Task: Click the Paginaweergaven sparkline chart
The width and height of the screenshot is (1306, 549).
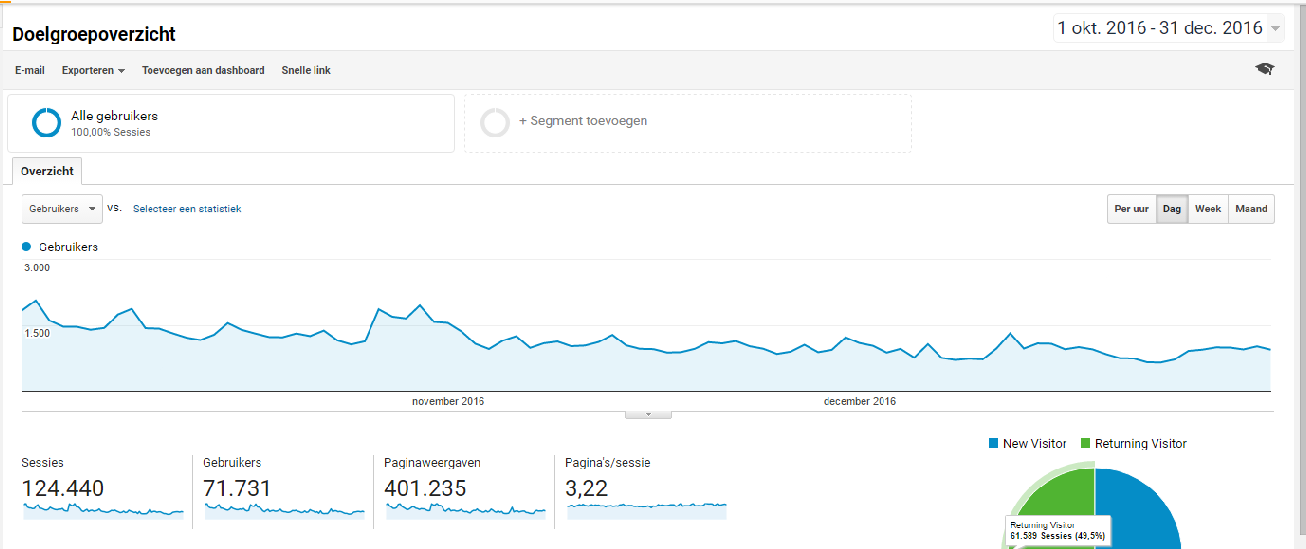Action: 465,510
